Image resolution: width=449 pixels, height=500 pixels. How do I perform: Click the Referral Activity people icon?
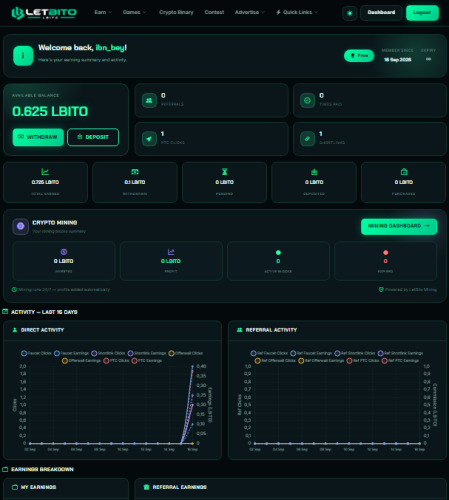pos(239,330)
